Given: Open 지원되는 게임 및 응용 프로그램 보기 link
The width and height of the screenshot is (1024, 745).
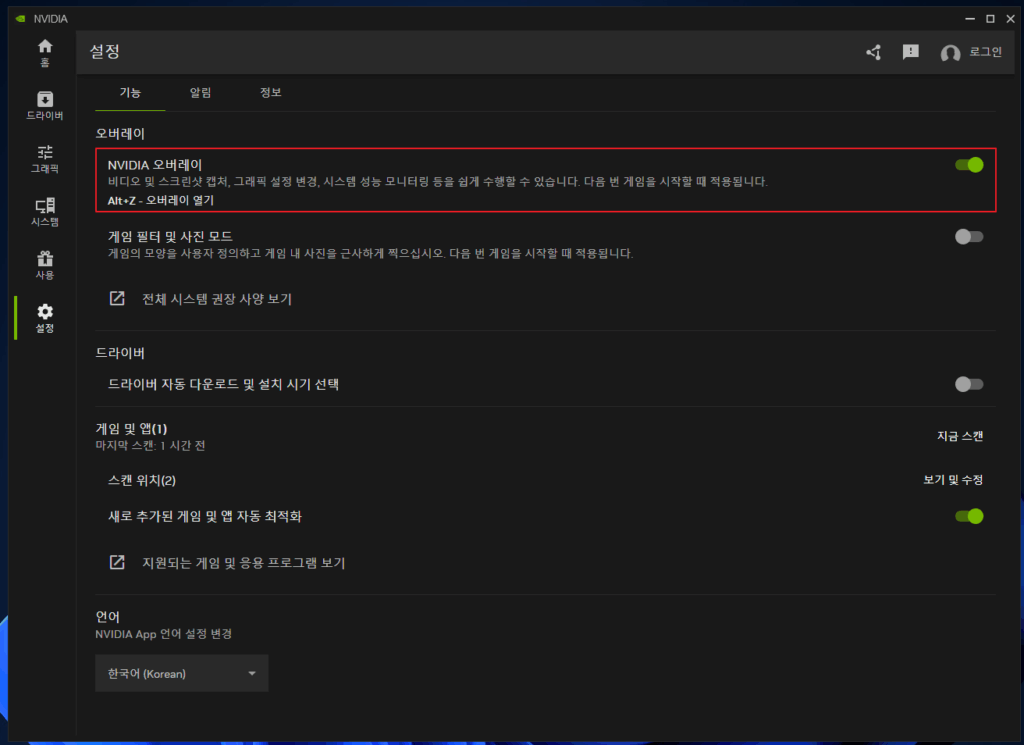Looking at the screenshot, I should (x=244, y=563).
